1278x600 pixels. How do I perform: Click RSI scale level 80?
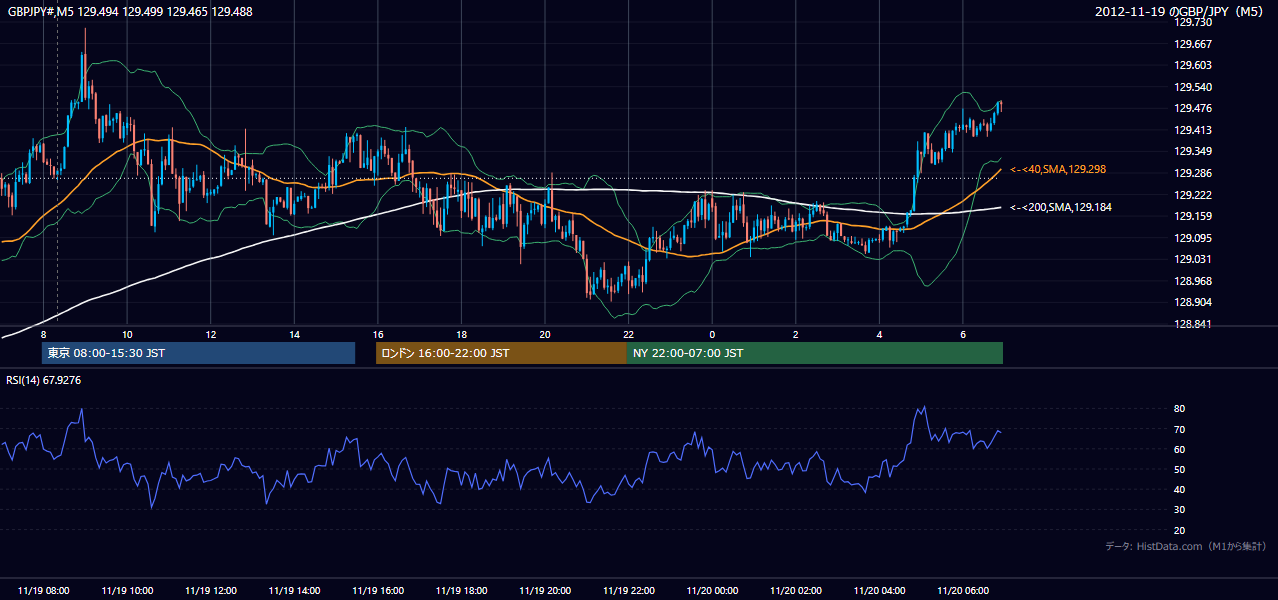1180,409
